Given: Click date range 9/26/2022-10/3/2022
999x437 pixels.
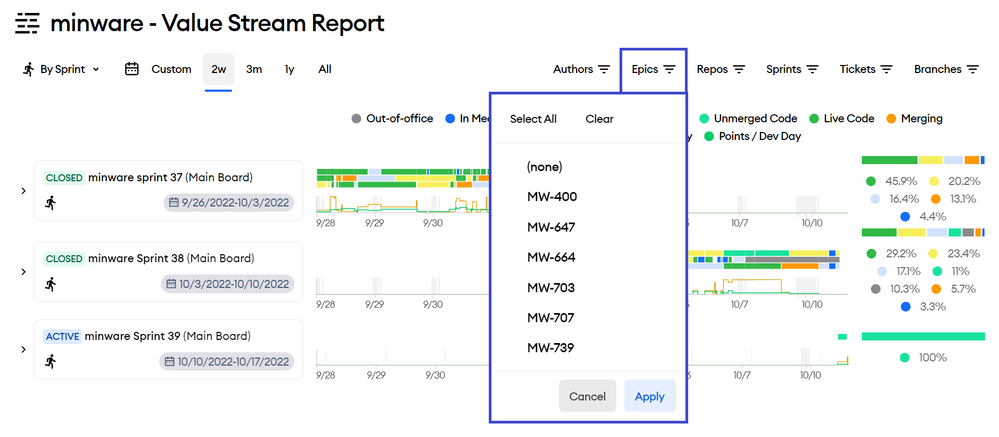Looking at the screenshot, I should coord(228,203).
